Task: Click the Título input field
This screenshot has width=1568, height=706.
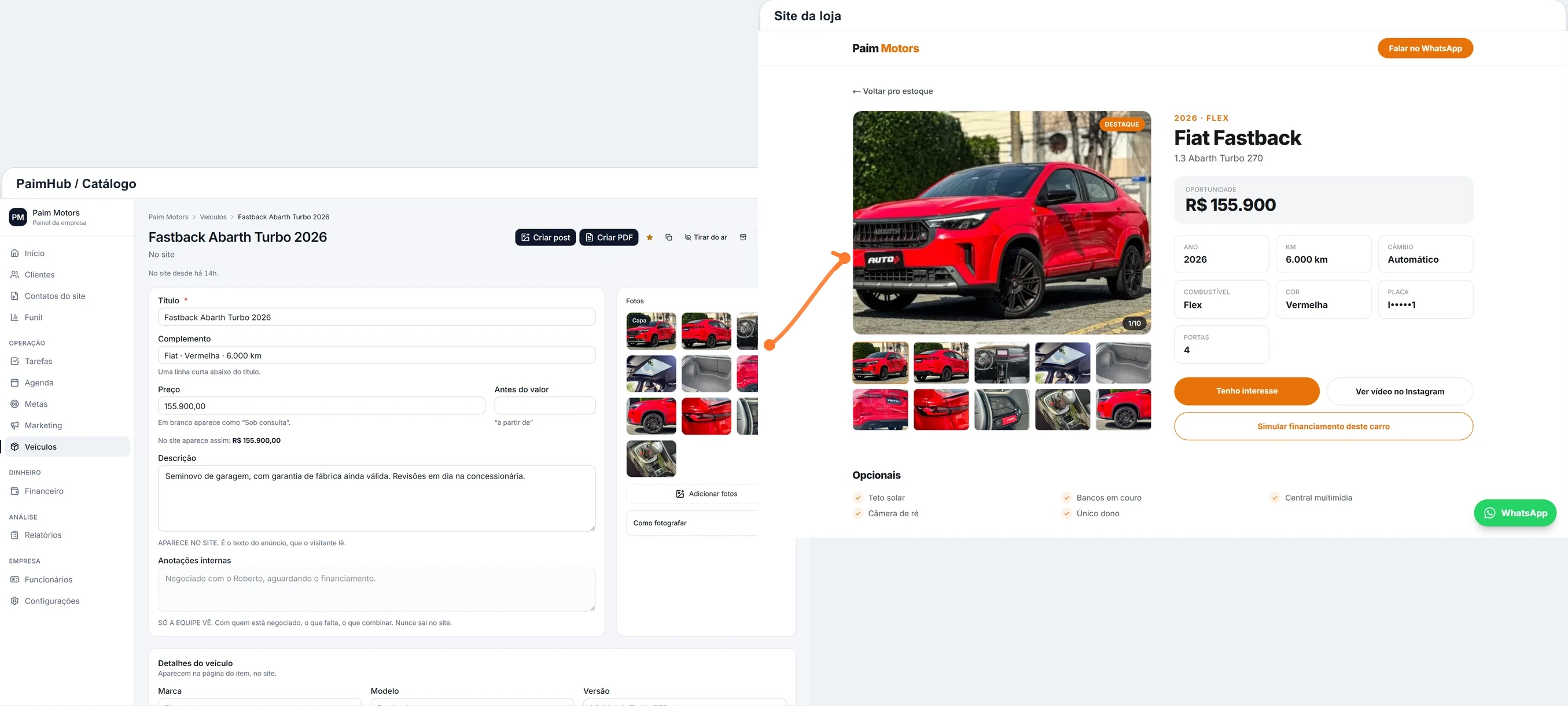Action: 376,317
